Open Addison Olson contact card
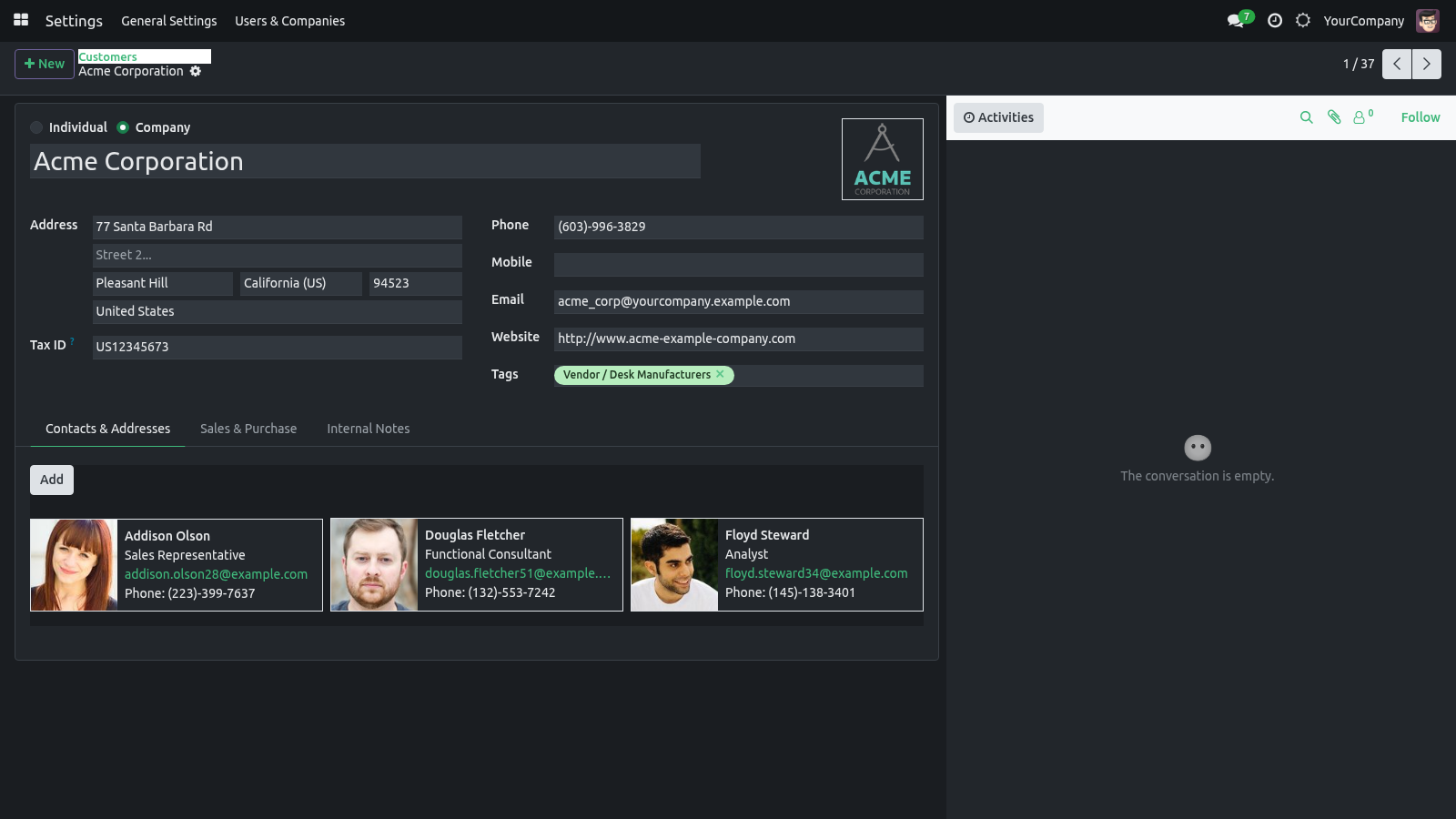The width and height of the screenshot is (1456, 819). coord(177,565)
